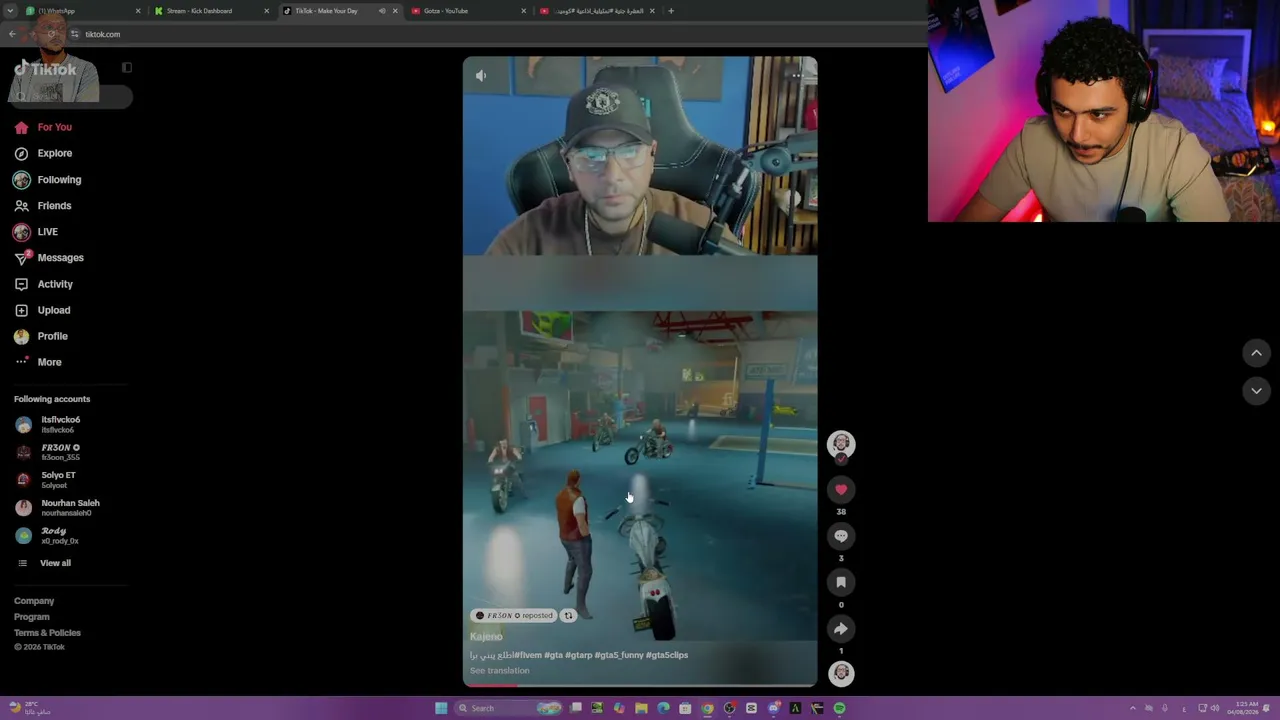This screenshot has height=720, width=1280.
Task: Open the spinning sound disc avatar
Action: 841,674
